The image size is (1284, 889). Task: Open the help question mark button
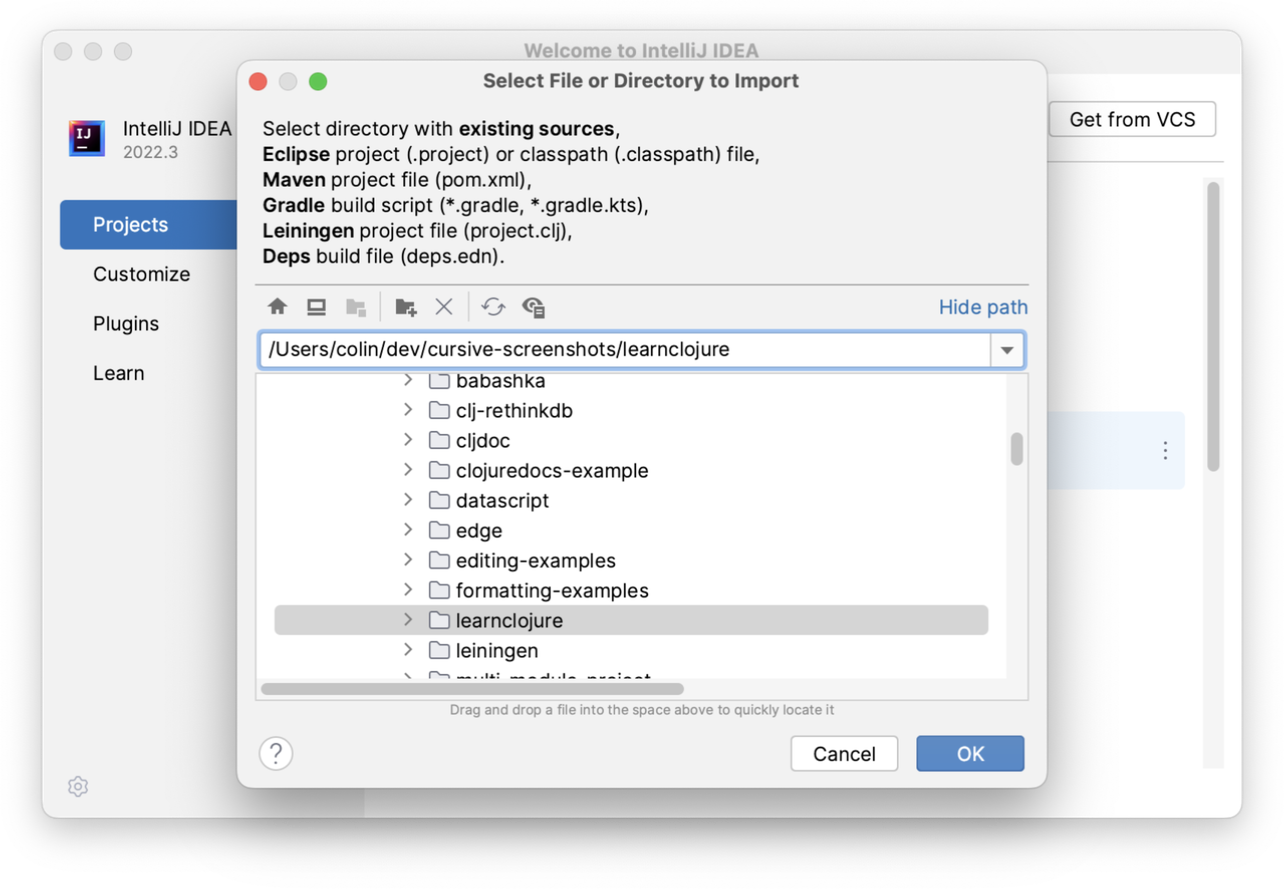tap(276, 754)
